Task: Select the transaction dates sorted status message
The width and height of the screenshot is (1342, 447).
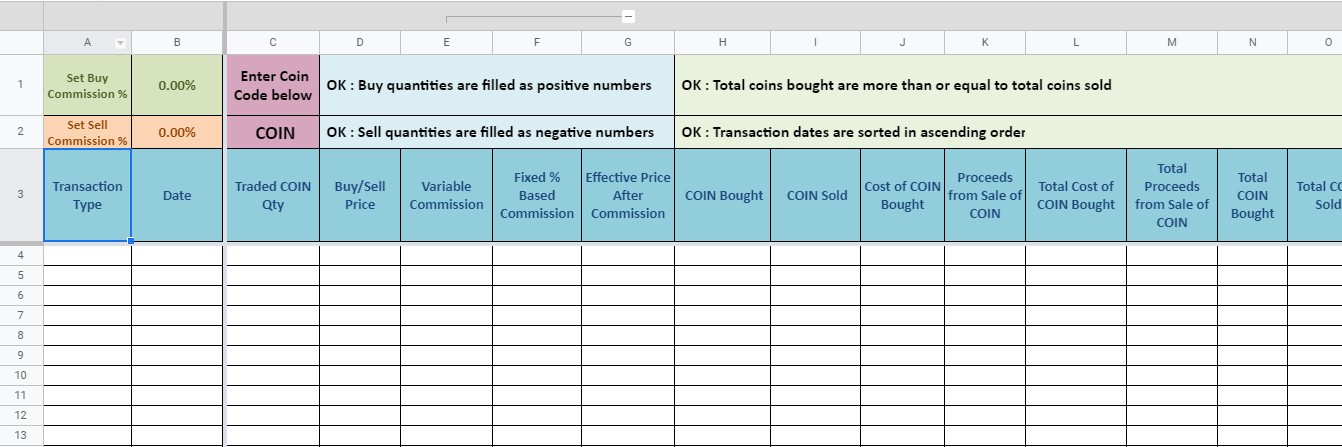Action: click(x=853, y=132)
